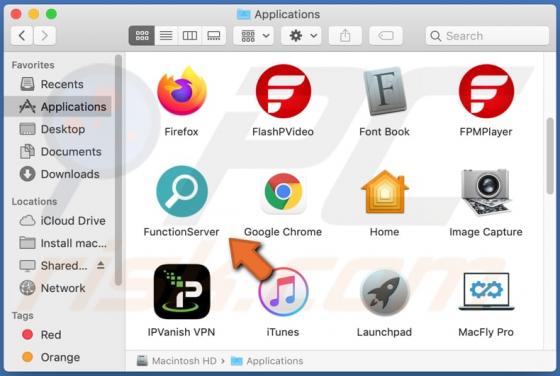Click Applications in the path bar
Viewport: 560px width, 376px height.
pos(267,361)
